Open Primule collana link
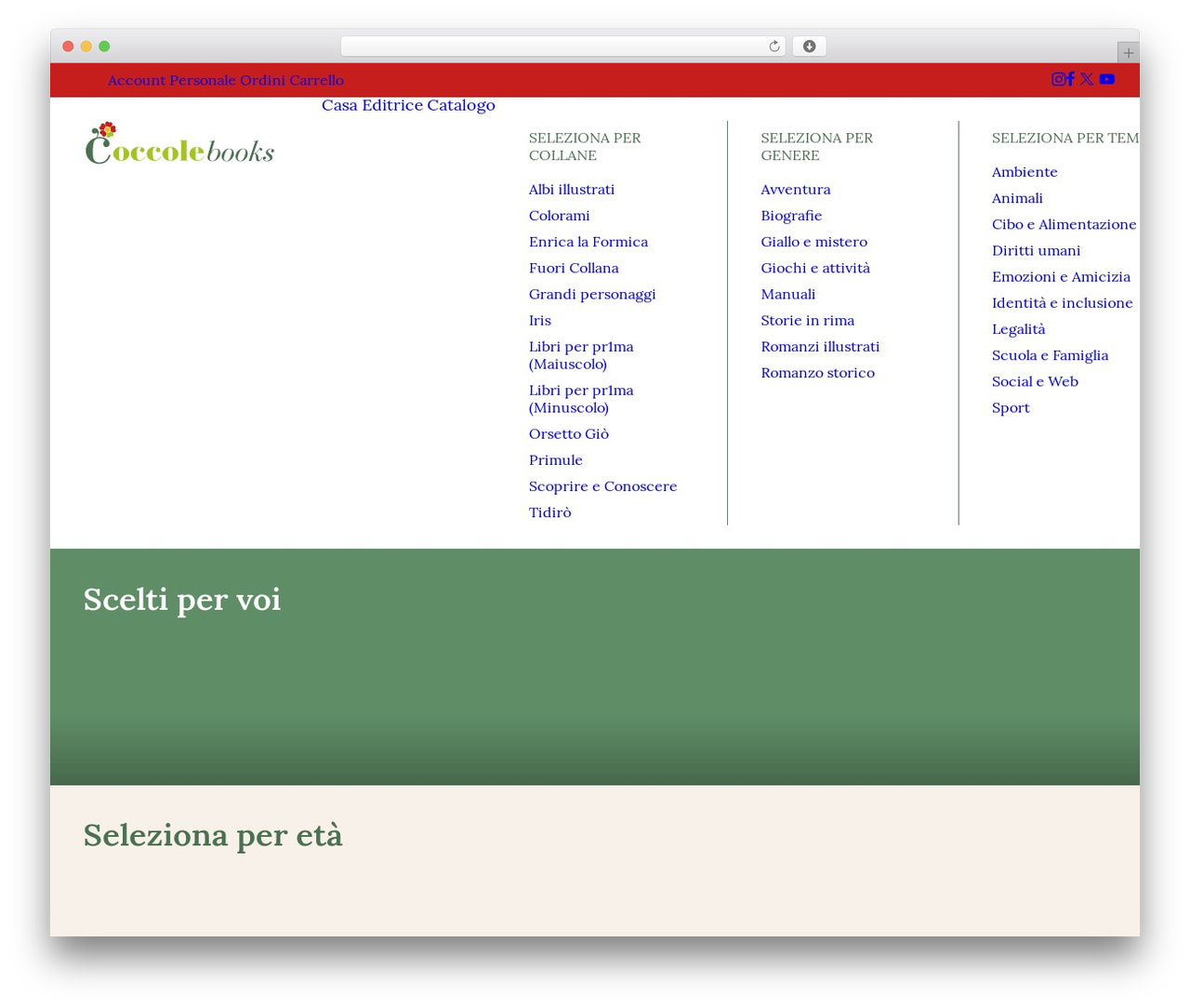Screen dimensions: 1190x1008 [556, 460]
